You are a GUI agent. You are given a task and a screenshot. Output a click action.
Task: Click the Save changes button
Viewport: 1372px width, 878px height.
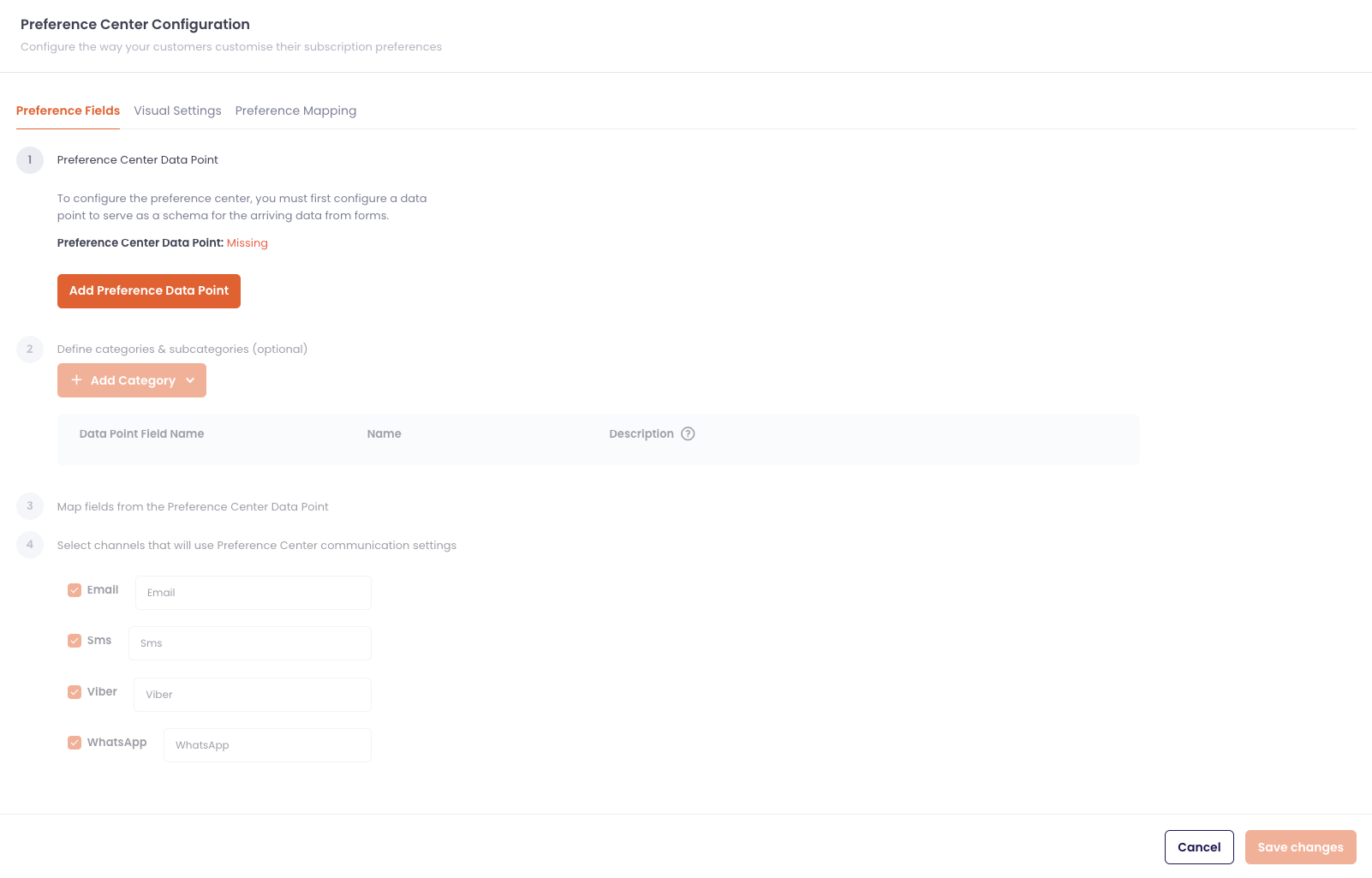[1301, 847]
